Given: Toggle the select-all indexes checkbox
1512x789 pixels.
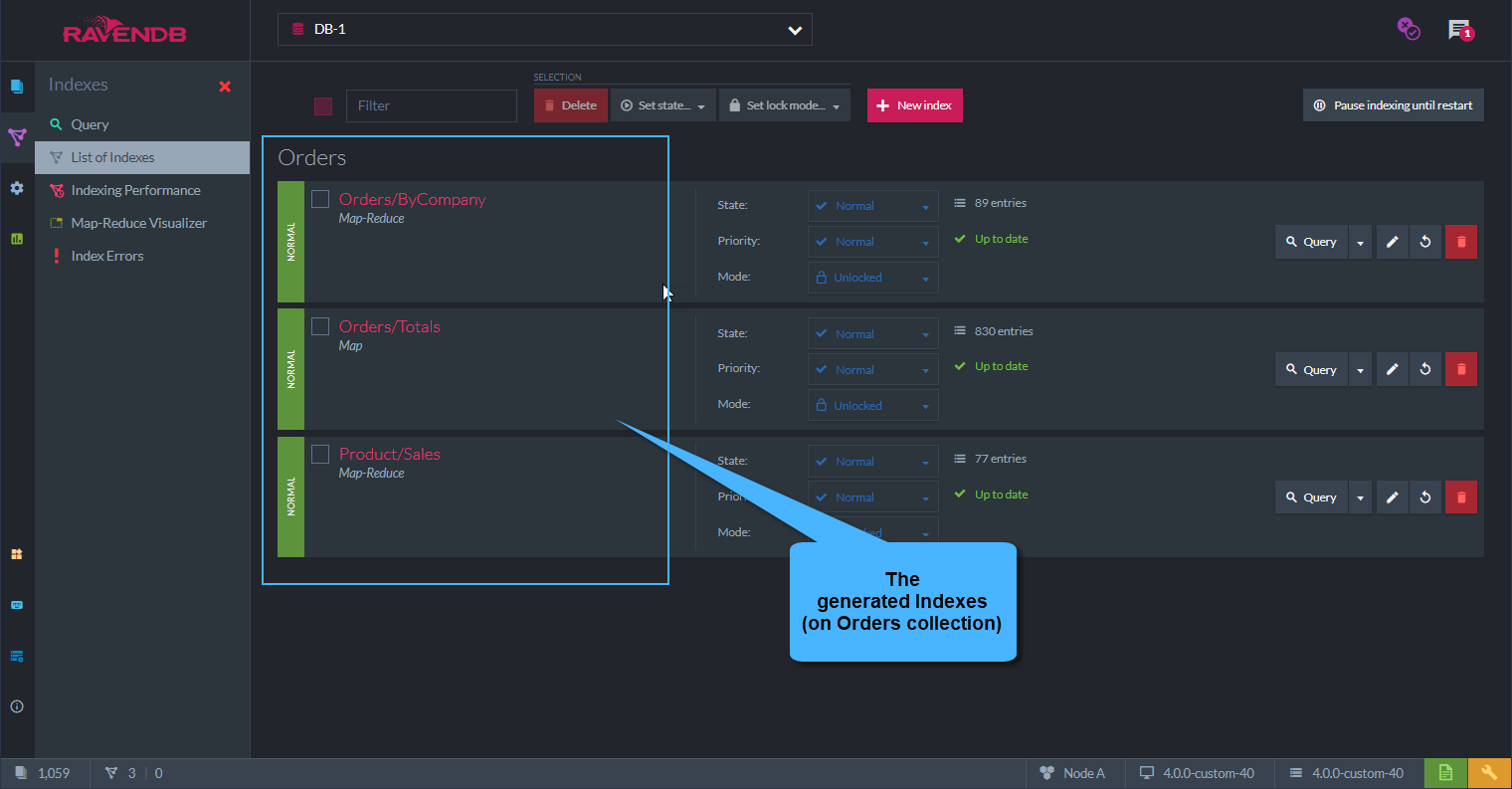Looking at the screenshot, I should click(x=323, y=105).
